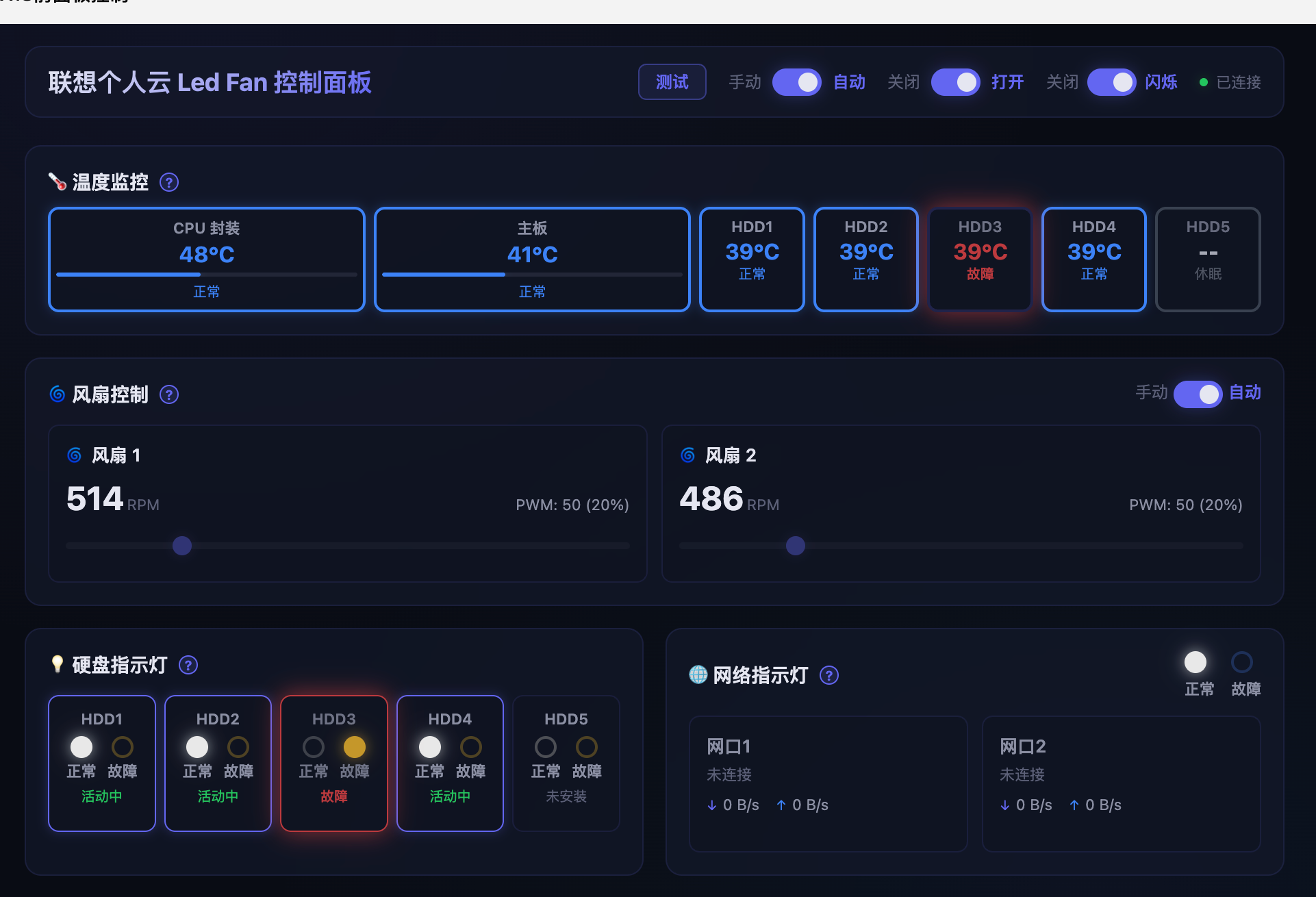
Task: Select HDD5 故障 indicator light
Action: (x=587, y=747)
